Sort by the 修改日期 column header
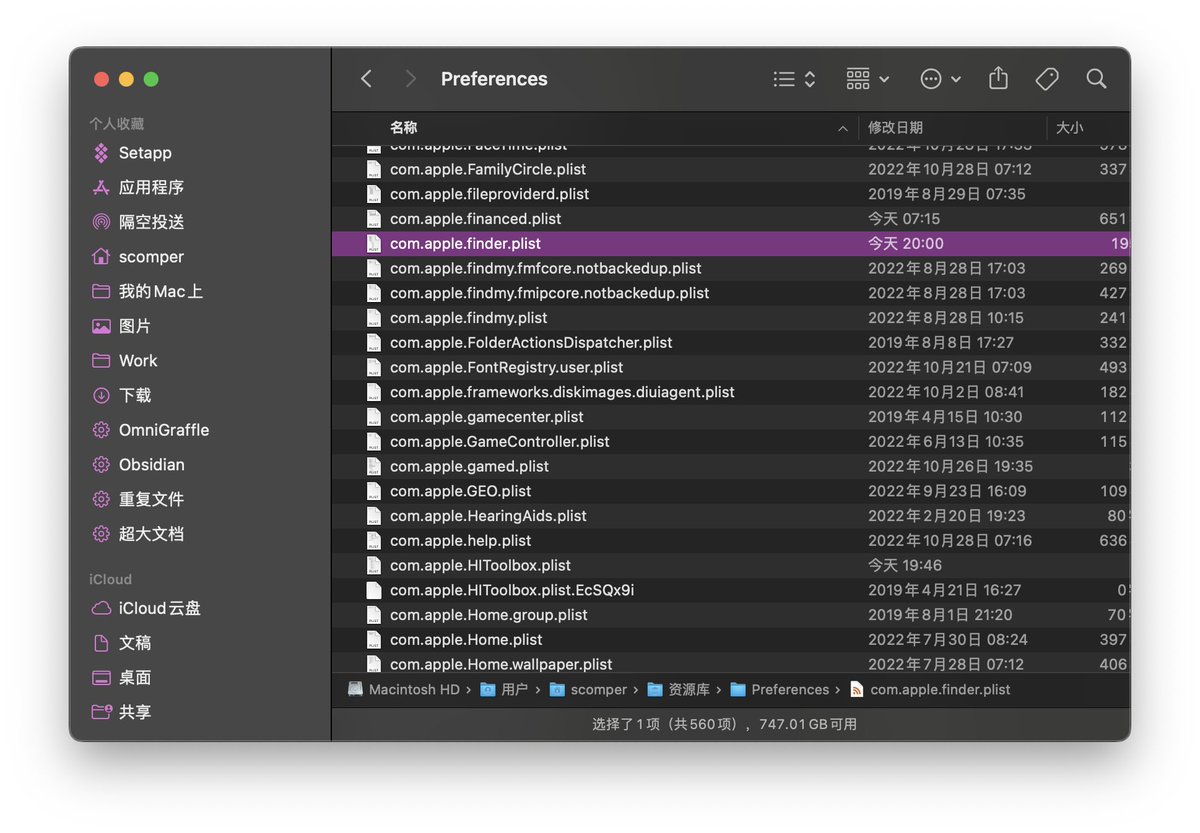This screenshot has width=1200, height=833. pos(895,128)
